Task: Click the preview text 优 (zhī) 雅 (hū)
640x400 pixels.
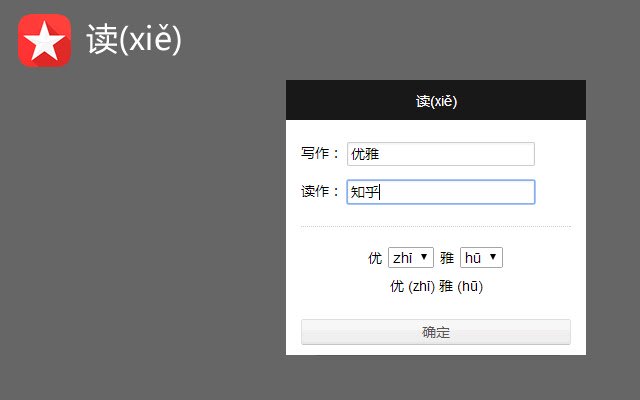Action: 436,286
